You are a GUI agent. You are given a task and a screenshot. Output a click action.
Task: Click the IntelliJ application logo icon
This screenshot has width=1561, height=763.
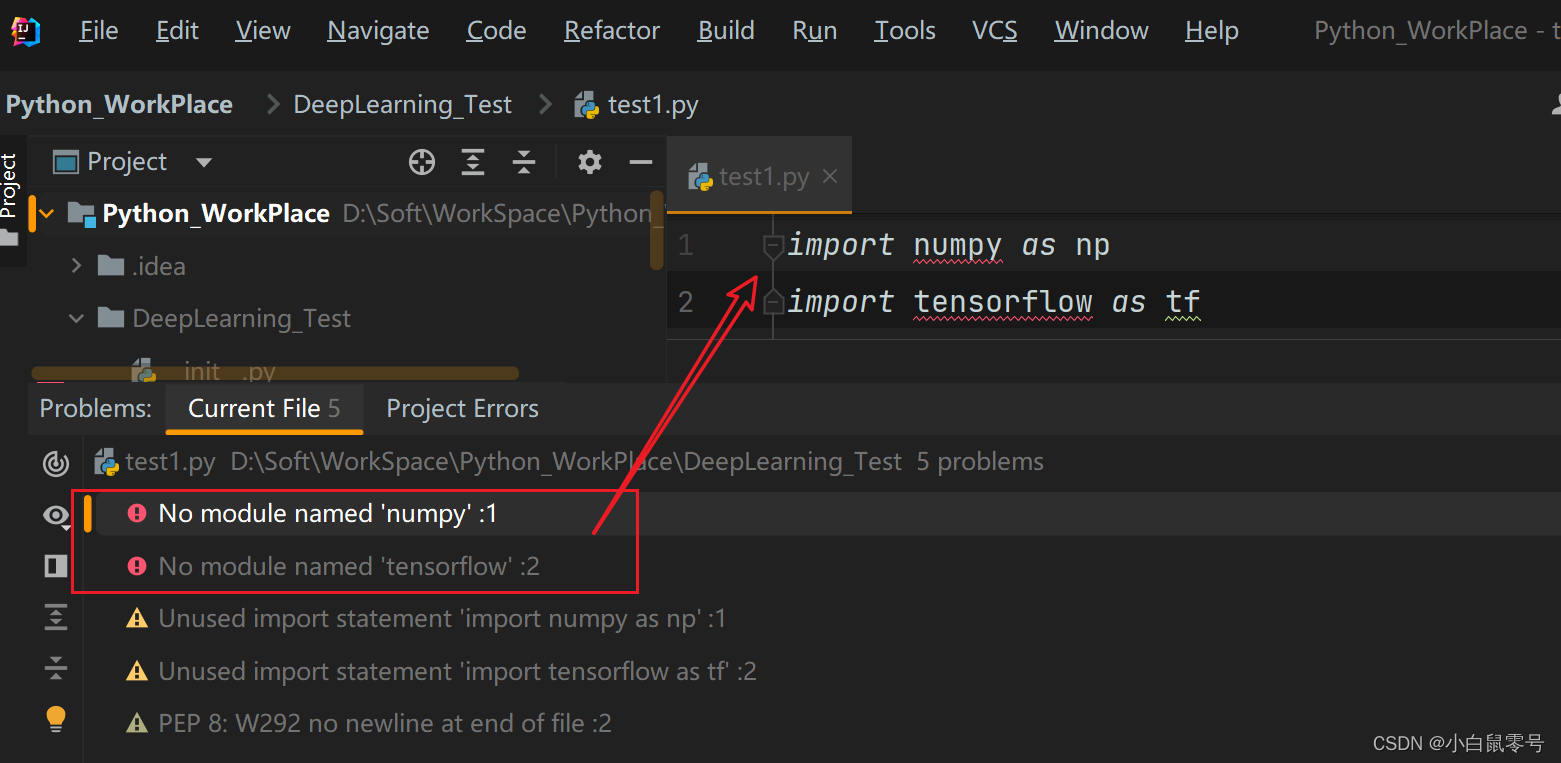pyautogui.click(x=25, y=31)
